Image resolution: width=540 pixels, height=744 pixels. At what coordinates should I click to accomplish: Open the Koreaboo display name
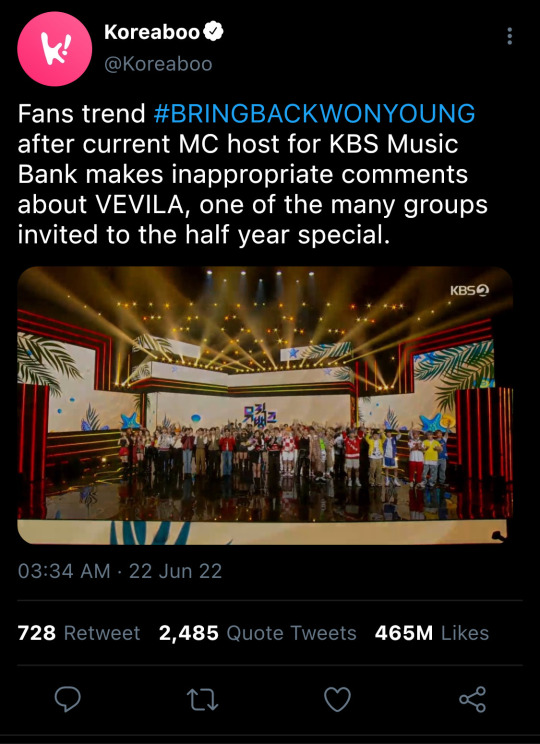(152, 32)
